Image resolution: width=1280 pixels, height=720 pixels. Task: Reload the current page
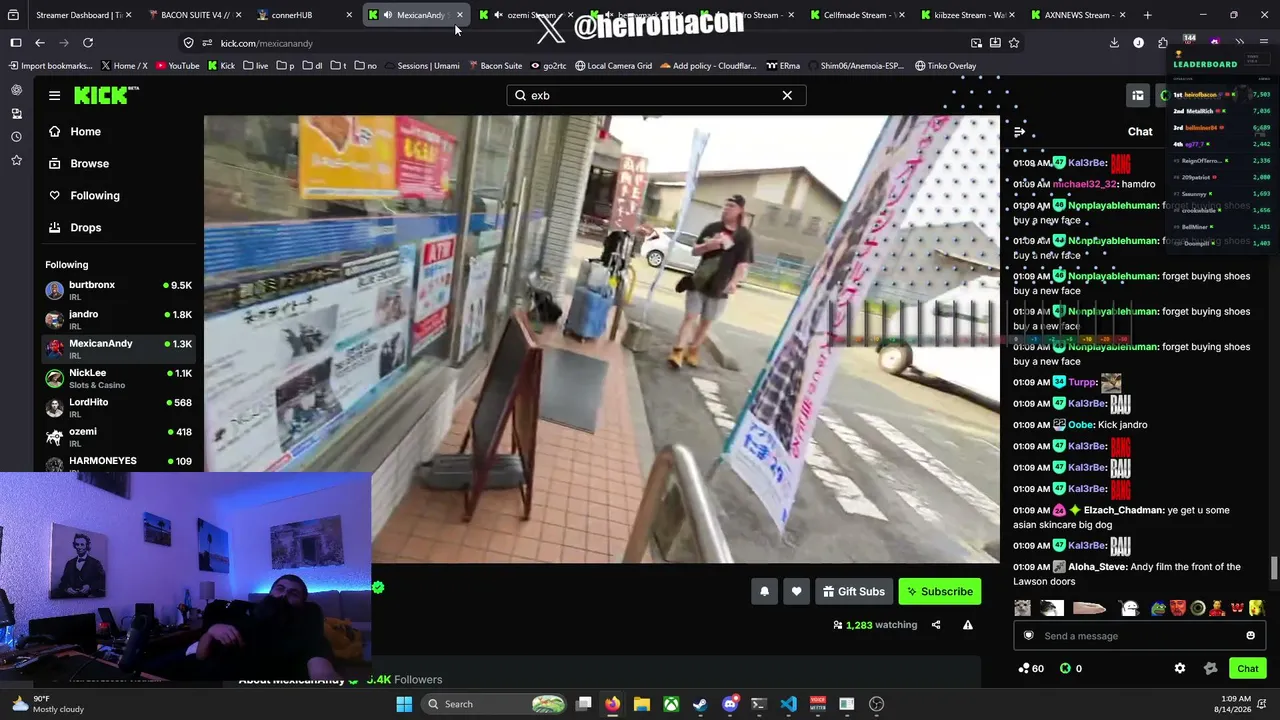[88, 43]
